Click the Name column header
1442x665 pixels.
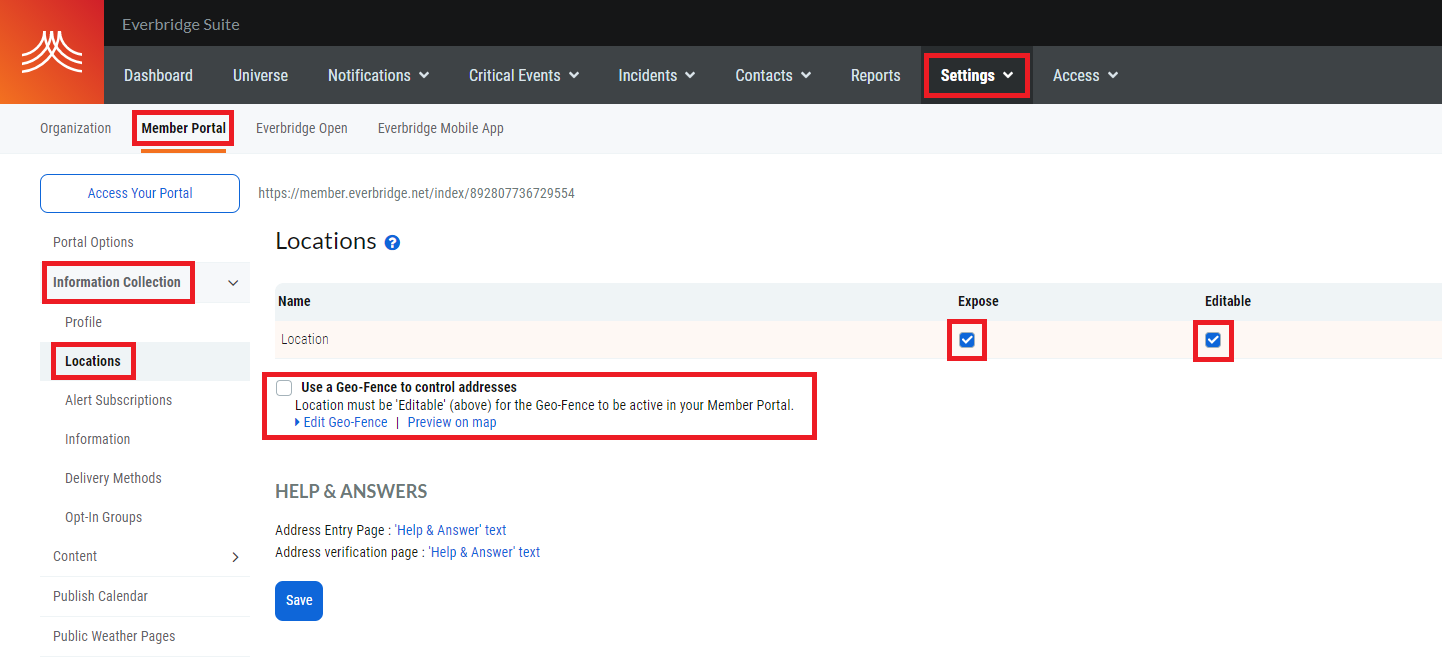(294, 301)
